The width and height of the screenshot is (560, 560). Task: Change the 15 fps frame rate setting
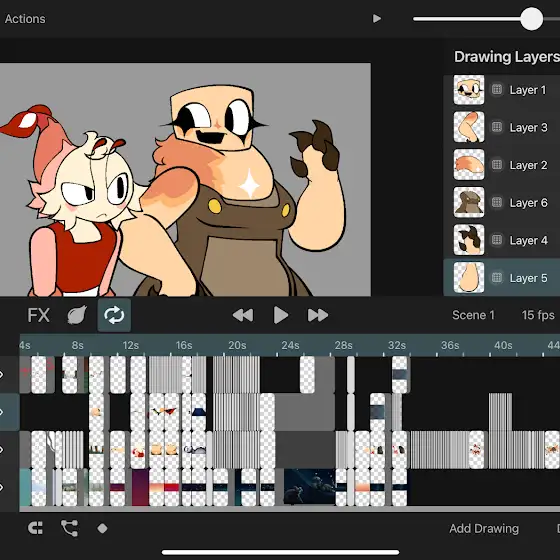coord(538,315)
